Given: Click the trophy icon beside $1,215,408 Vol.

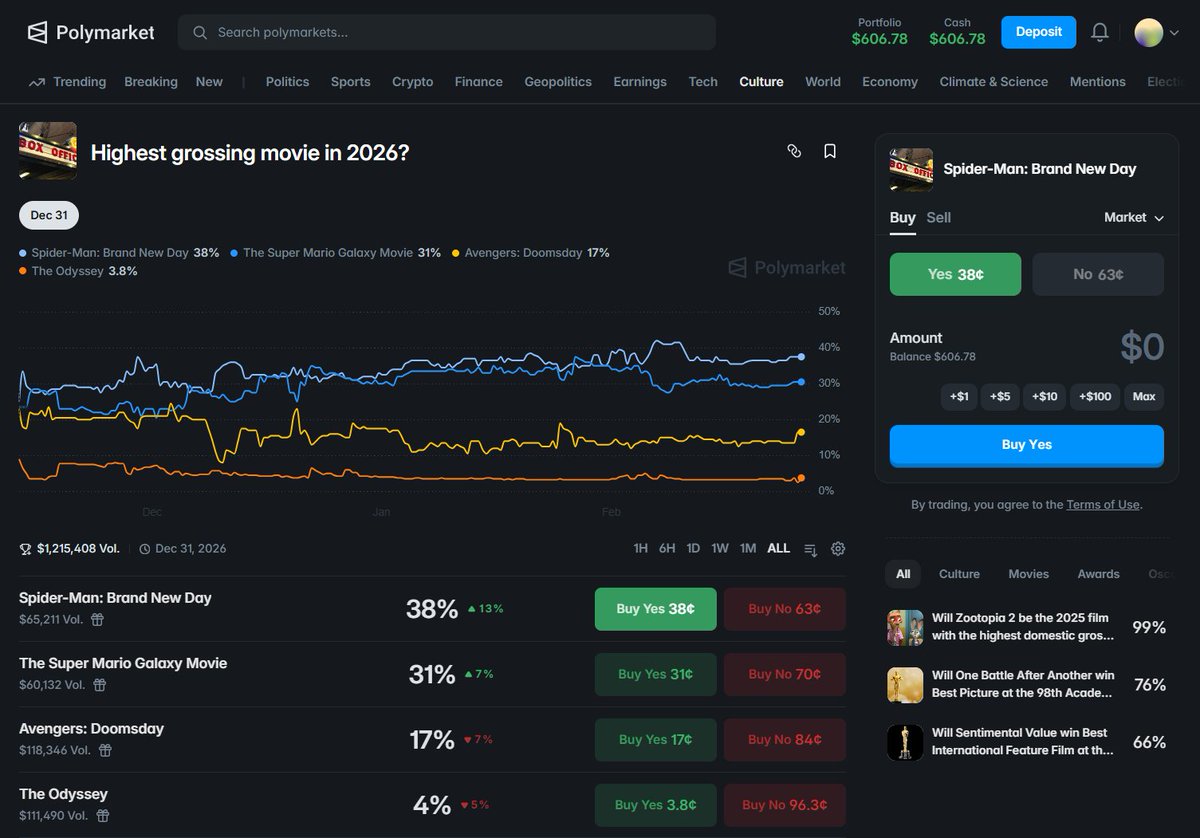Looking at the screenshot, I should 26,549.
